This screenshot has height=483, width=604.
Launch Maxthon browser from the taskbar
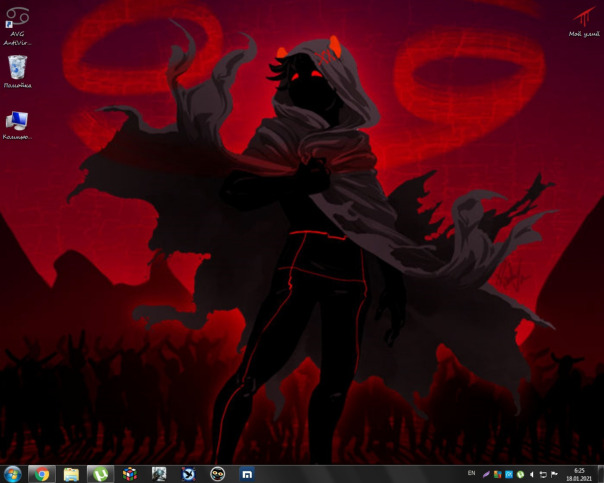coord(247,474)
